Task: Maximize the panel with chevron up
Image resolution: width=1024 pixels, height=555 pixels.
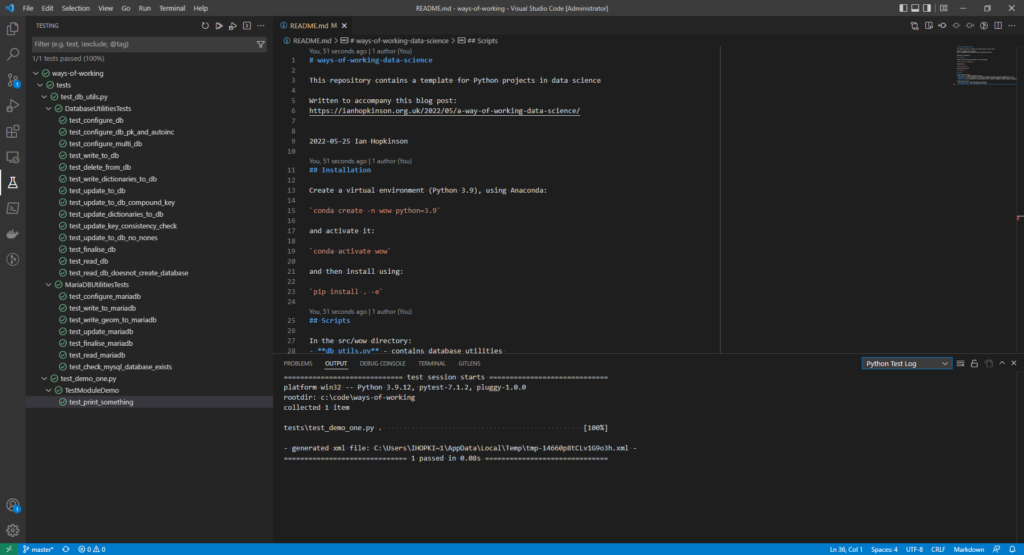Action: click(x=1002, y=364)
